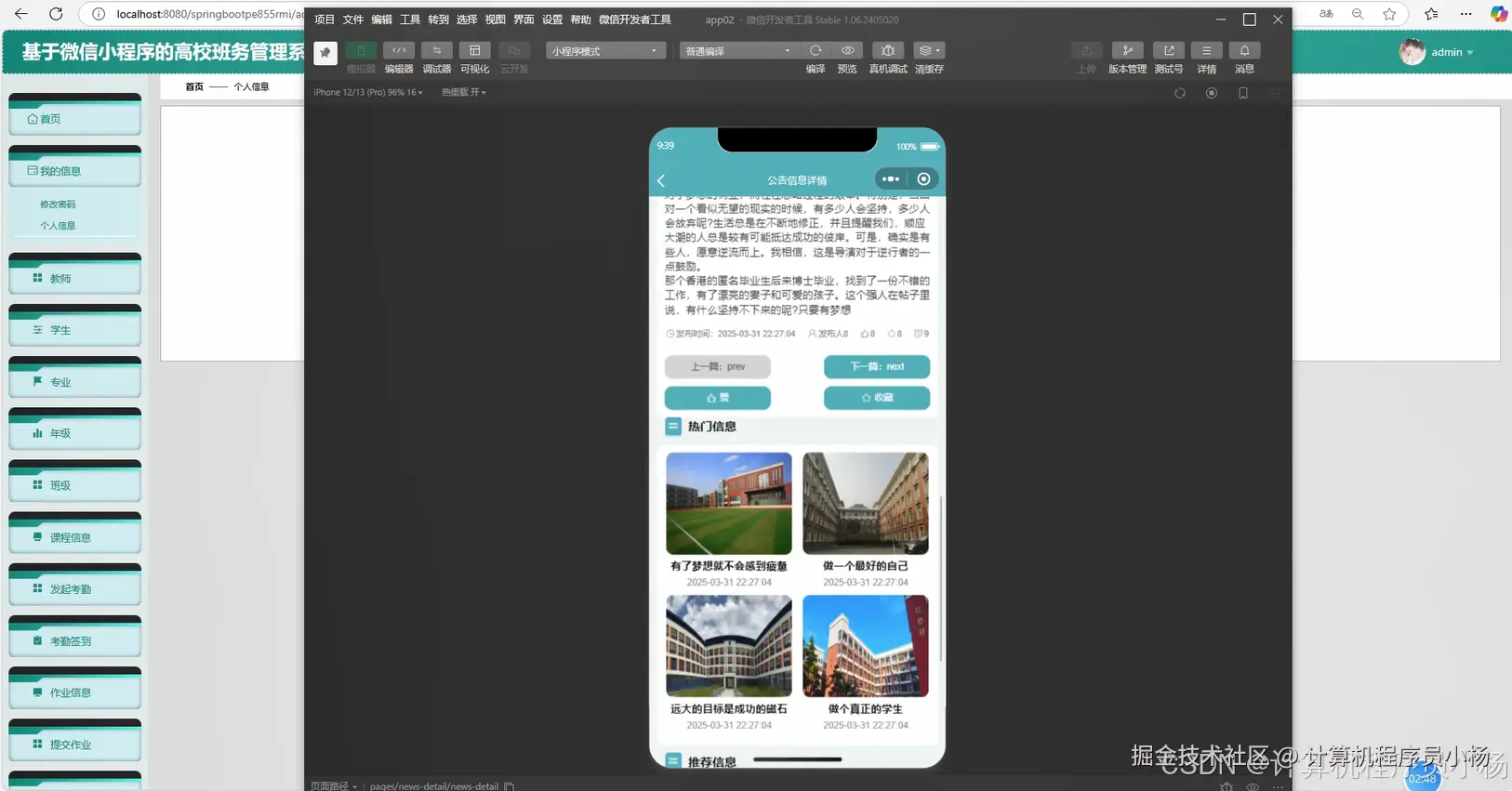Click the 下一篇: next button
Screen dimensions: 1512x791
pyautogui.click(x=877, y=366)
